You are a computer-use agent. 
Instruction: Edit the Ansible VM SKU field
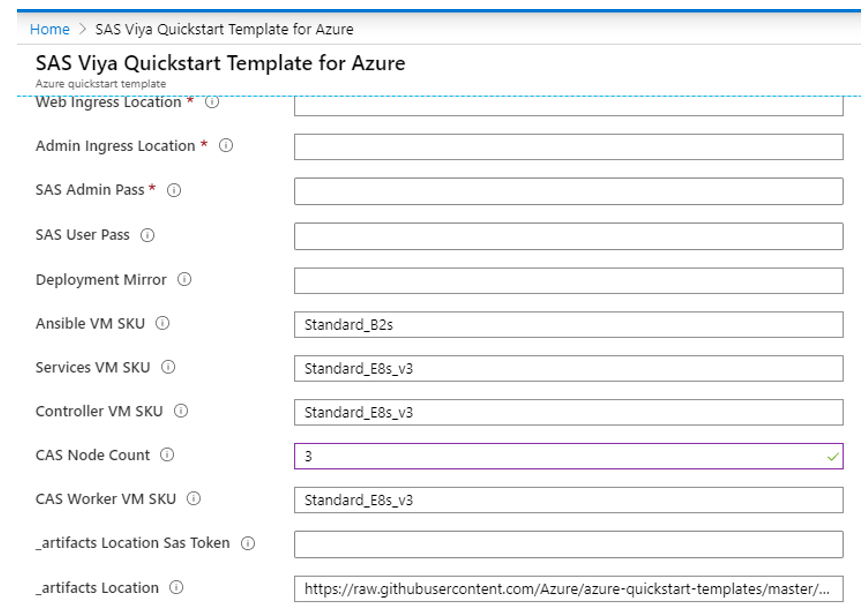point(568,325)
